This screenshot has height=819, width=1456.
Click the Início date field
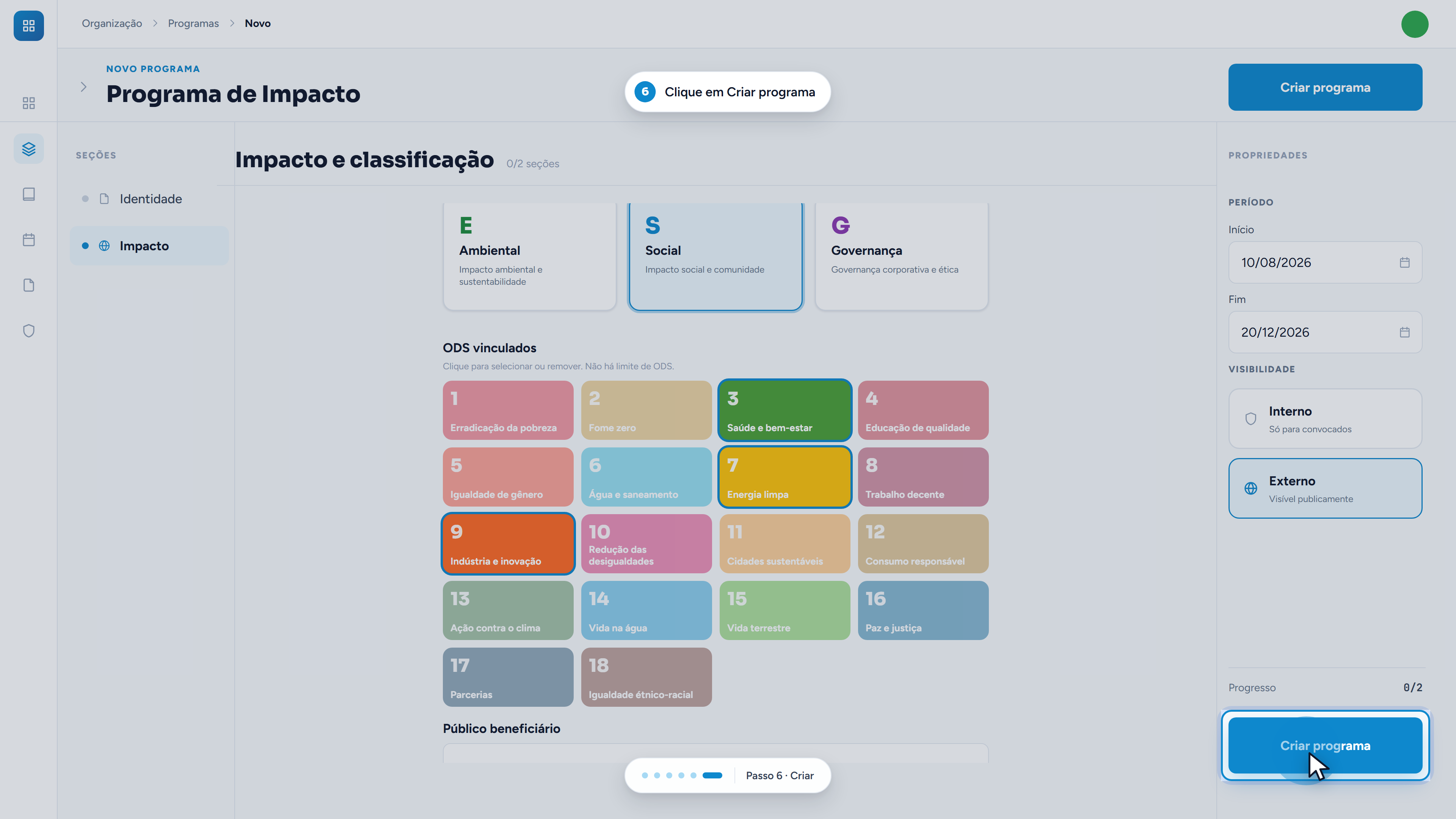[1325, 262]
